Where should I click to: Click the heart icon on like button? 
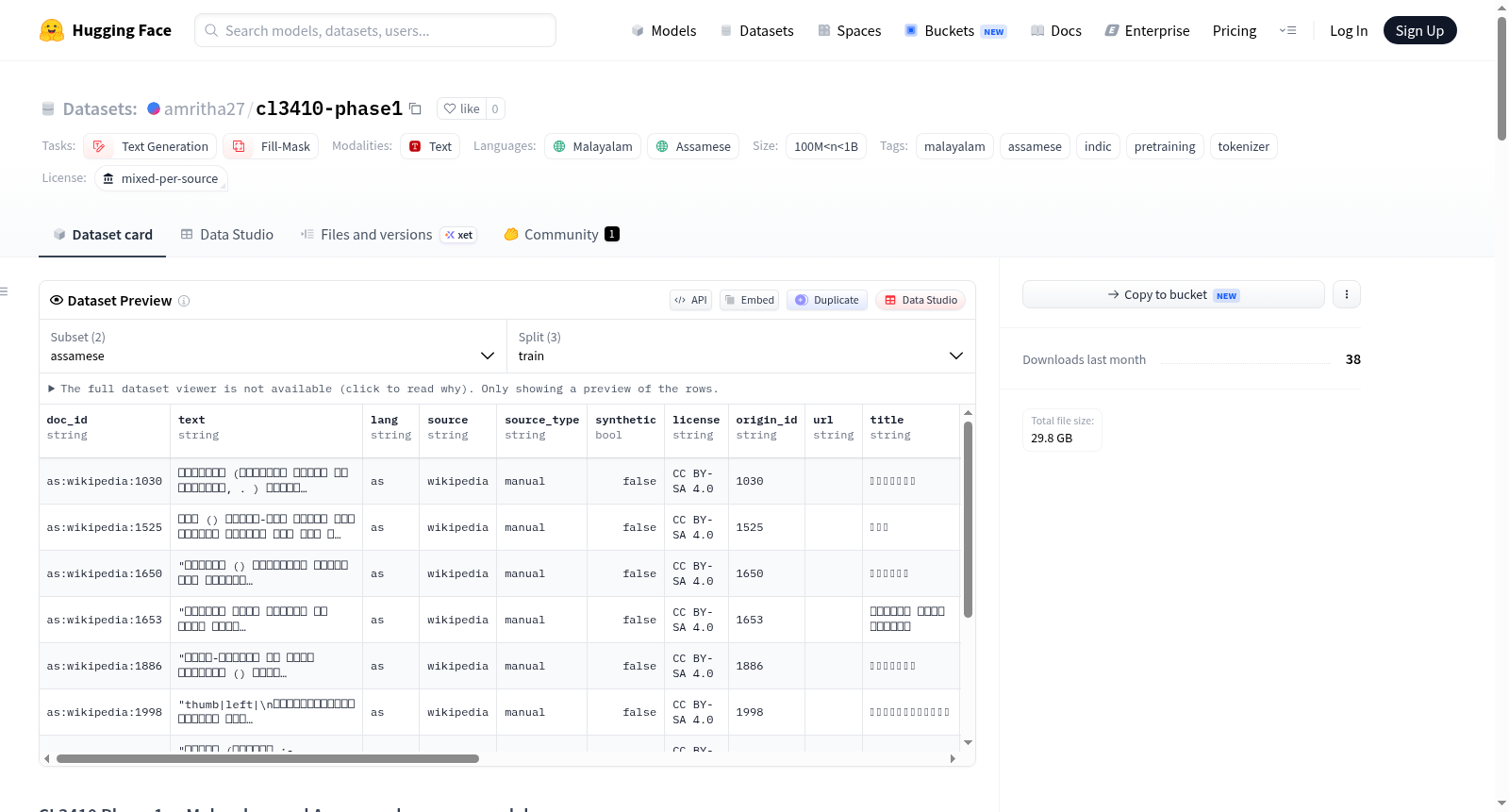(450, 108)
